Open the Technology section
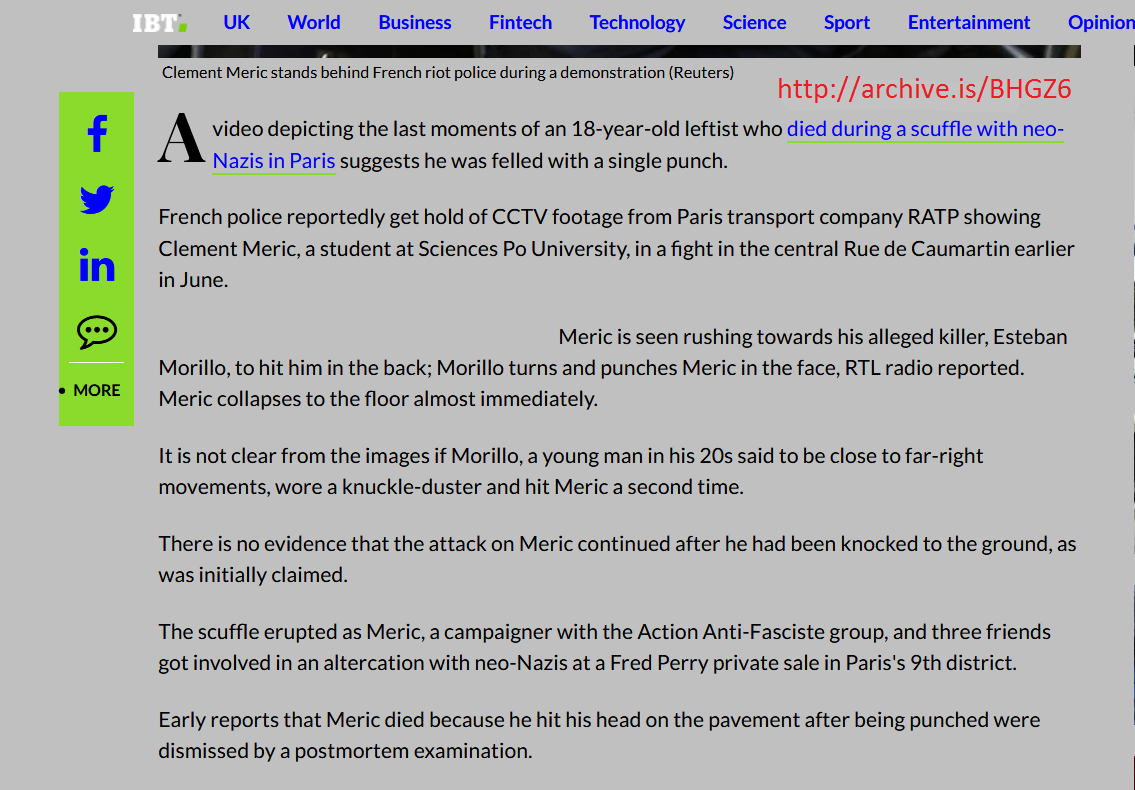 [637, 22]
